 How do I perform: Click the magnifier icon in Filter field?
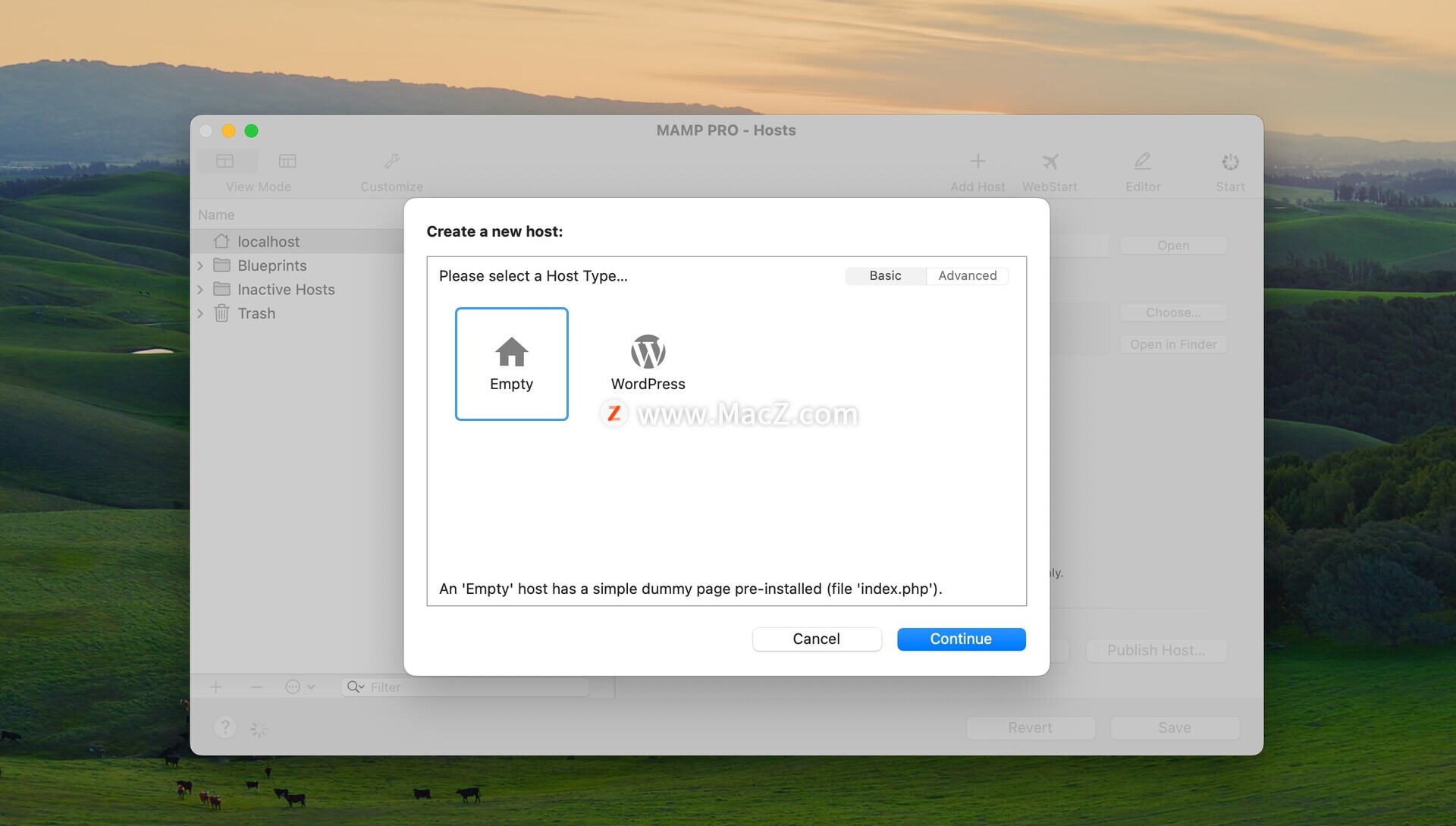[x=355, y=687]
